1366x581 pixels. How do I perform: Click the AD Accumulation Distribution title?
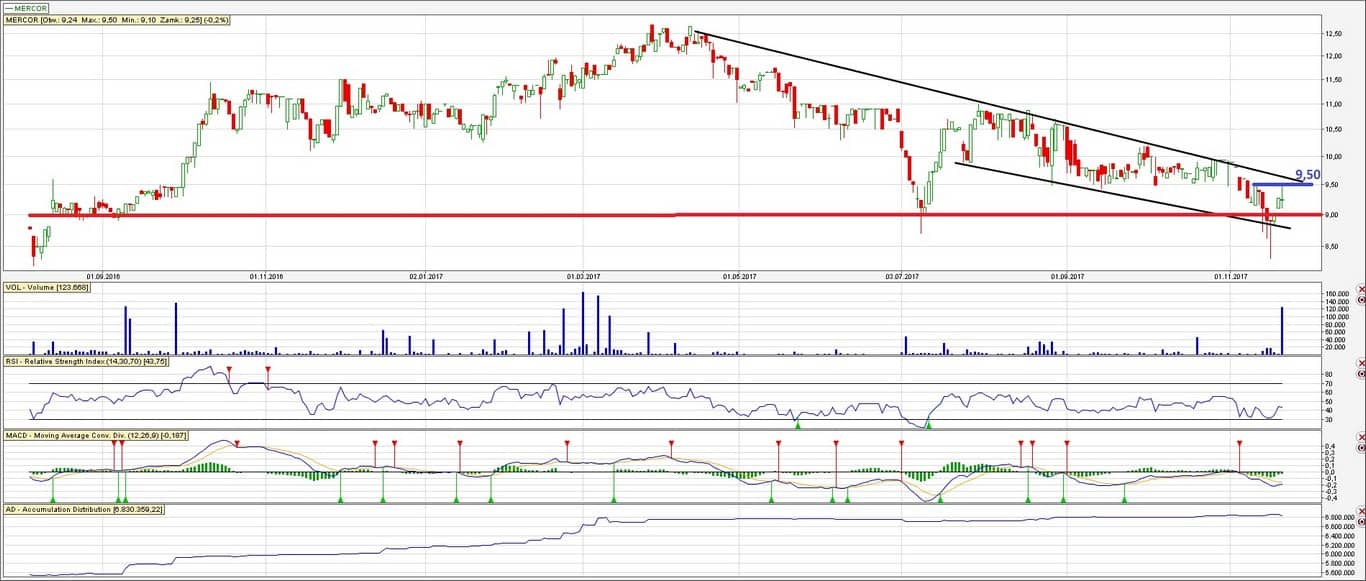click(x=84, y=510)
